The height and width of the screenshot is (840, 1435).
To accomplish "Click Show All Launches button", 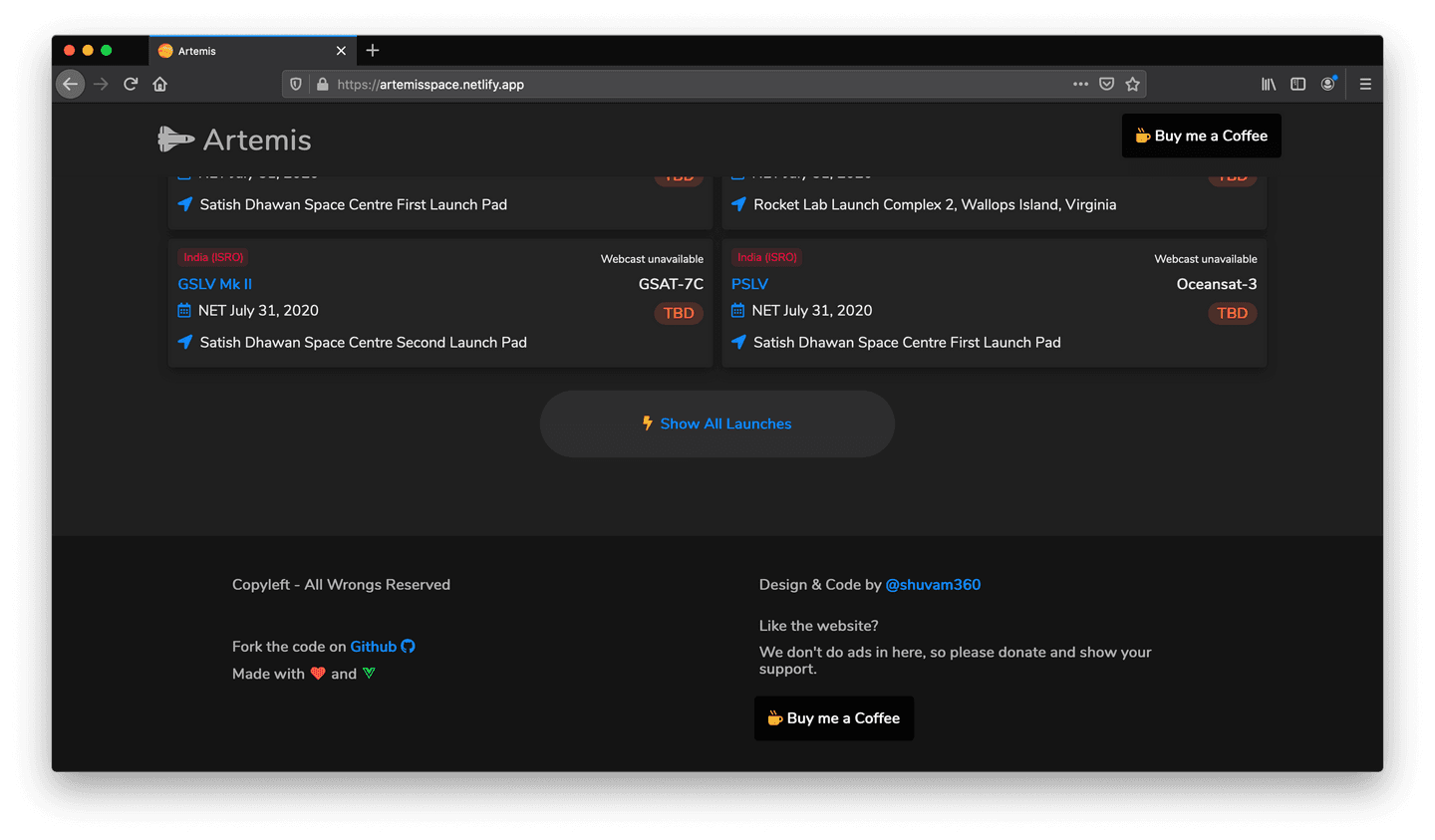I will click(717, 423).
